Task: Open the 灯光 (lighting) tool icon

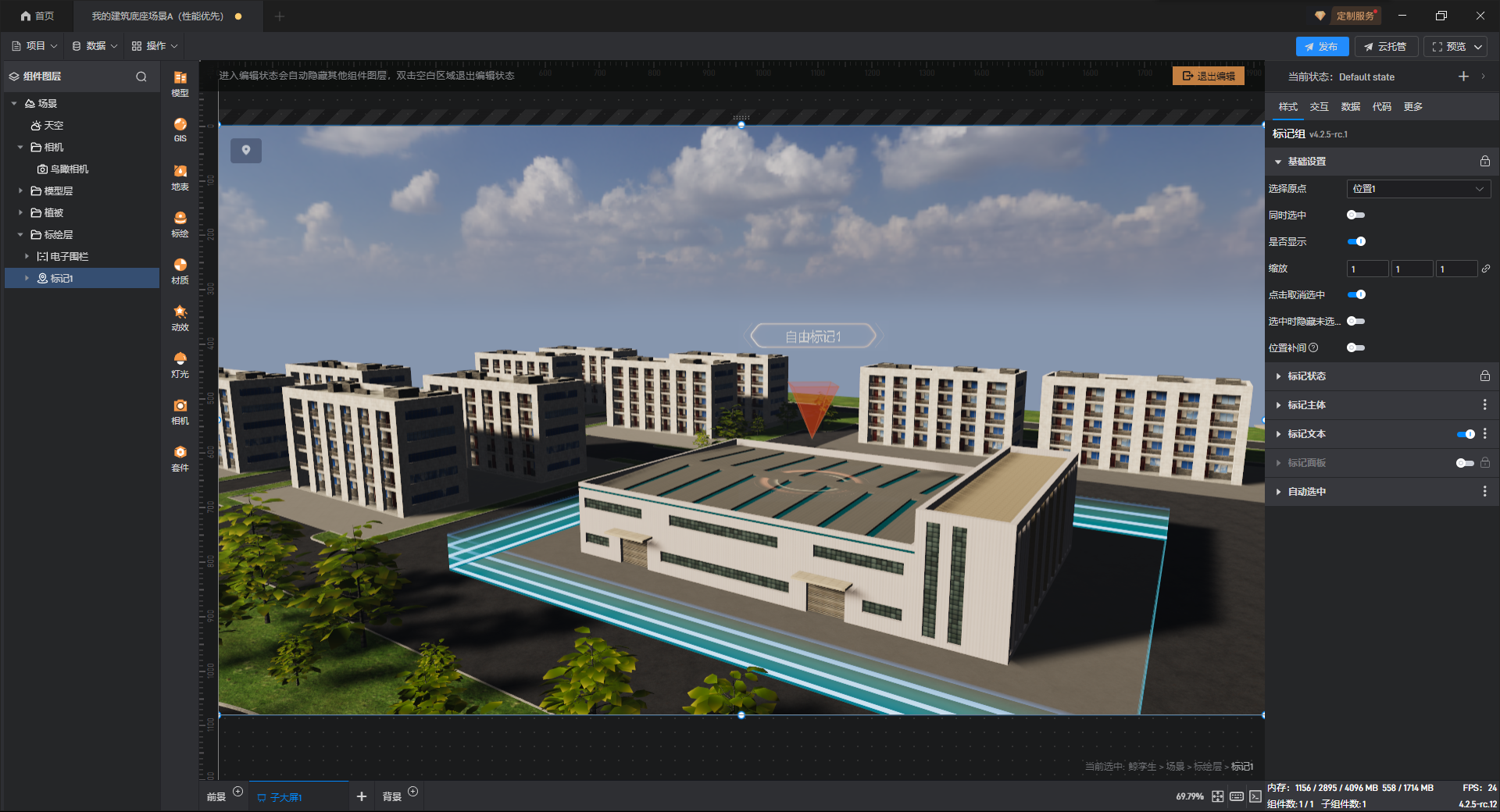Action: pos(180,365)
